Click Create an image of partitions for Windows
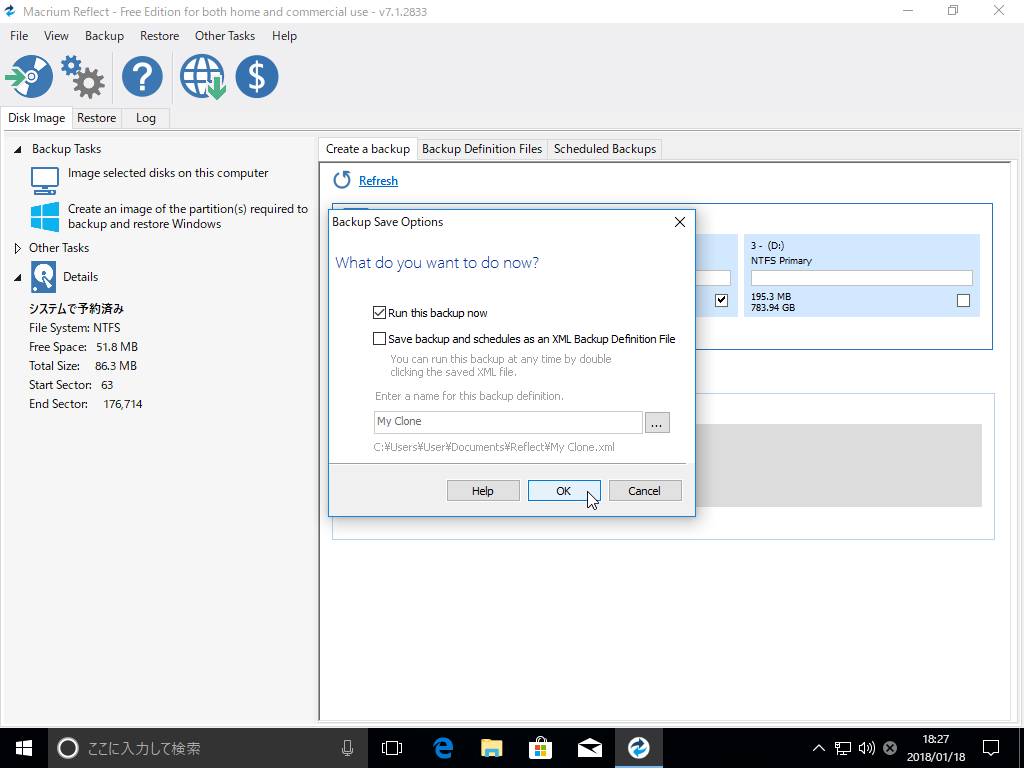1024x768 pixels. [x=188, y=216]
